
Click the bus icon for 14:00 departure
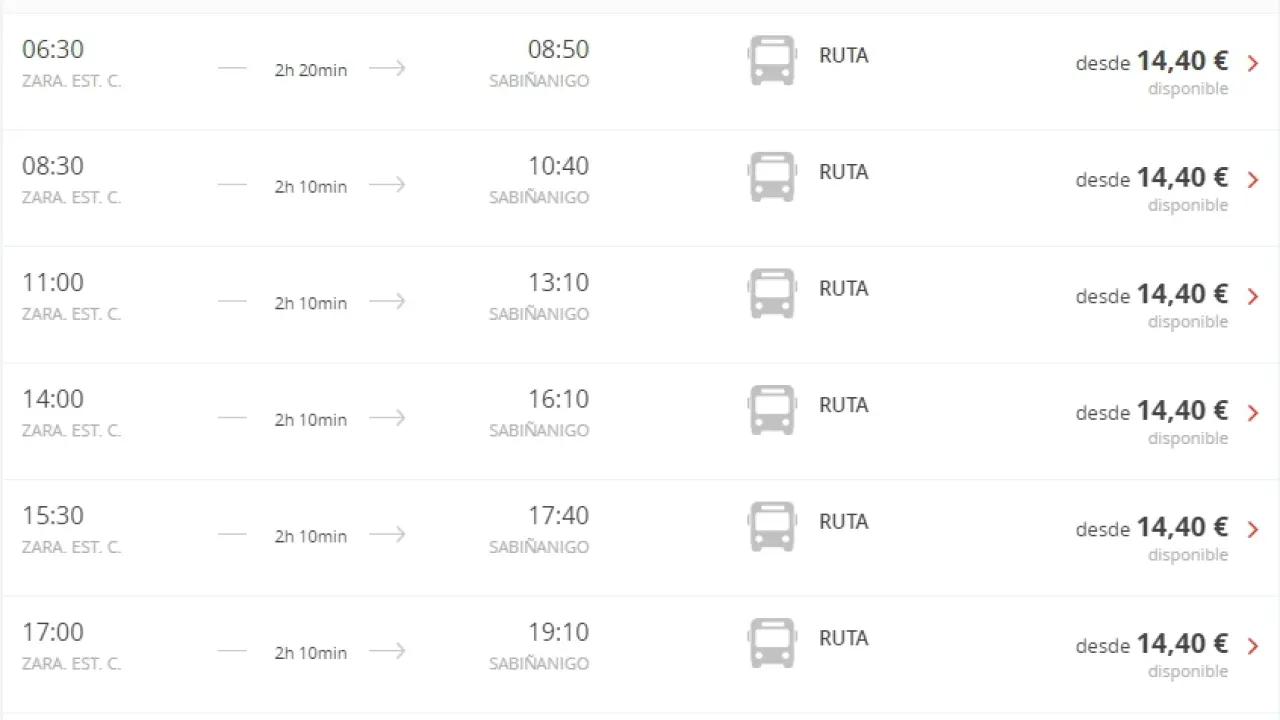(x=772, y=410)
